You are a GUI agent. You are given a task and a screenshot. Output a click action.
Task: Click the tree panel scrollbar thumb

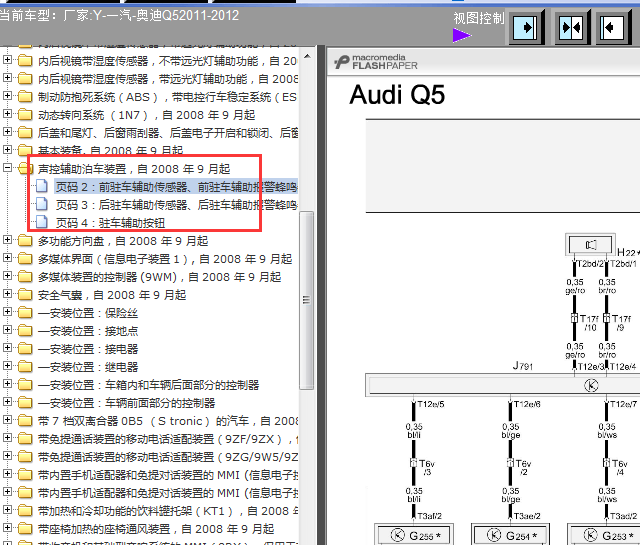[307, 300]
